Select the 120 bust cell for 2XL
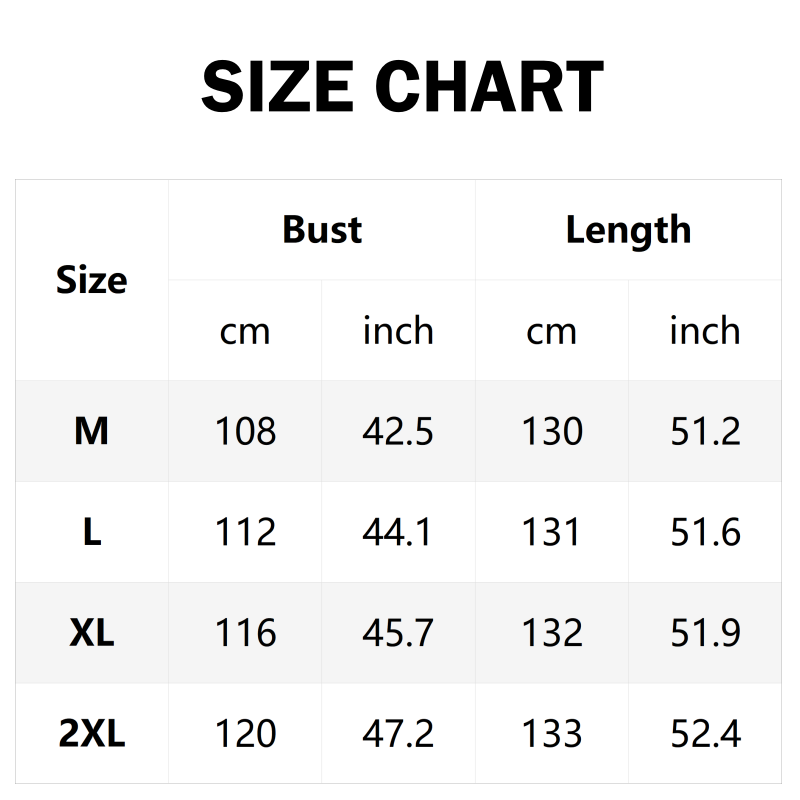Viewport: 800px width, 800px height. pos(245,734)
